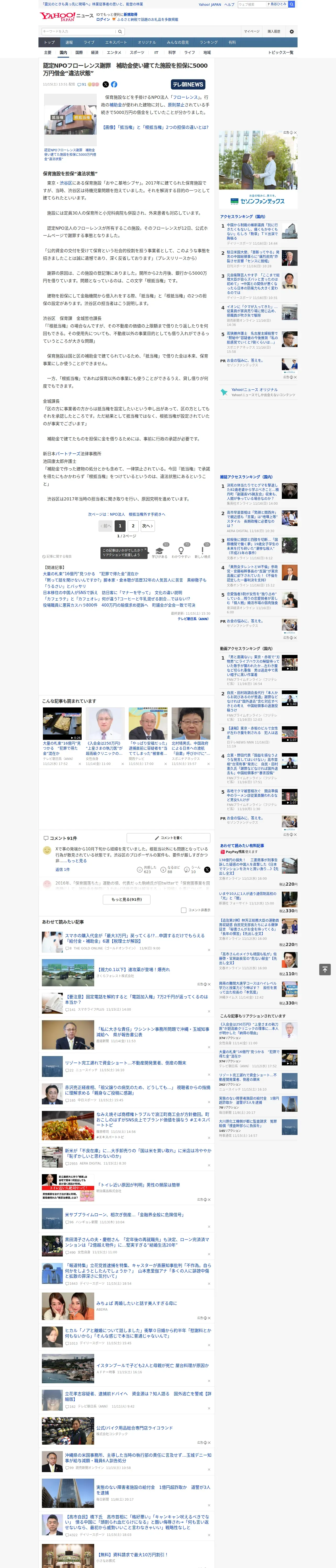Open the イスタンブールで子ども2人と母親が死亡 article
336x1568 pixels.
click(153, 1365)
